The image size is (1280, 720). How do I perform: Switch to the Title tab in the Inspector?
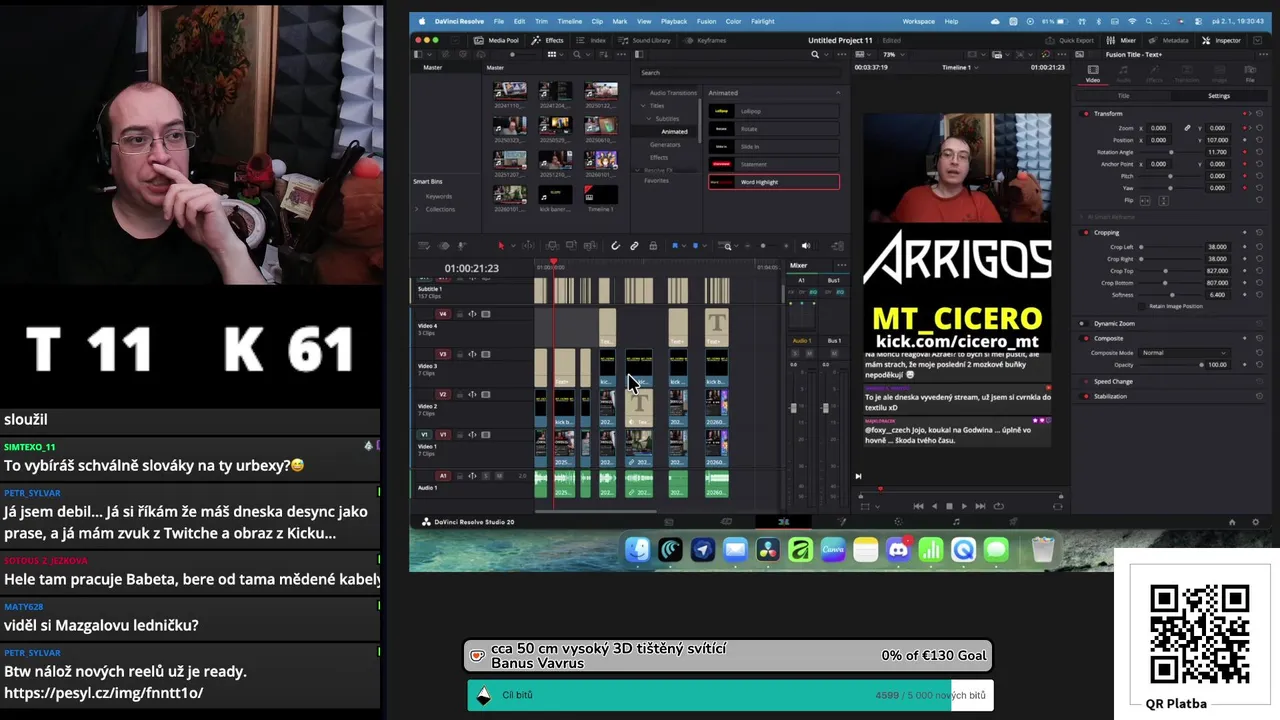[x=1123, y=96]
